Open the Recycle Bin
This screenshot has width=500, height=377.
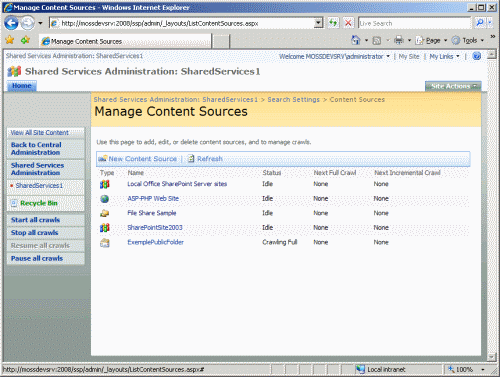click(x=39, y=203)
